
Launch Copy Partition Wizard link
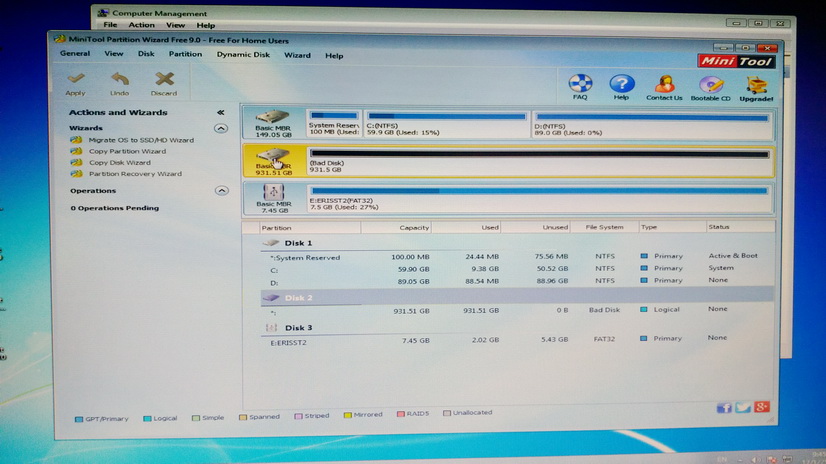[127, 151]
